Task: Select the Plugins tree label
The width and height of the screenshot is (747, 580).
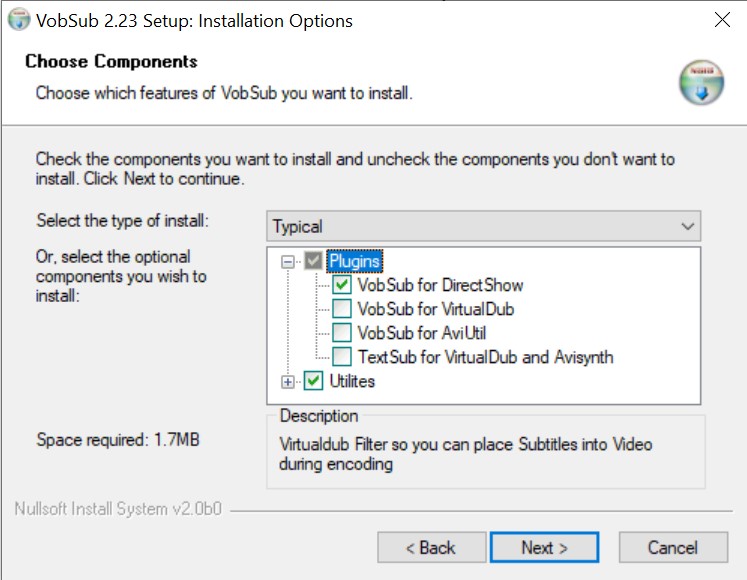Action: coord(354,261)
